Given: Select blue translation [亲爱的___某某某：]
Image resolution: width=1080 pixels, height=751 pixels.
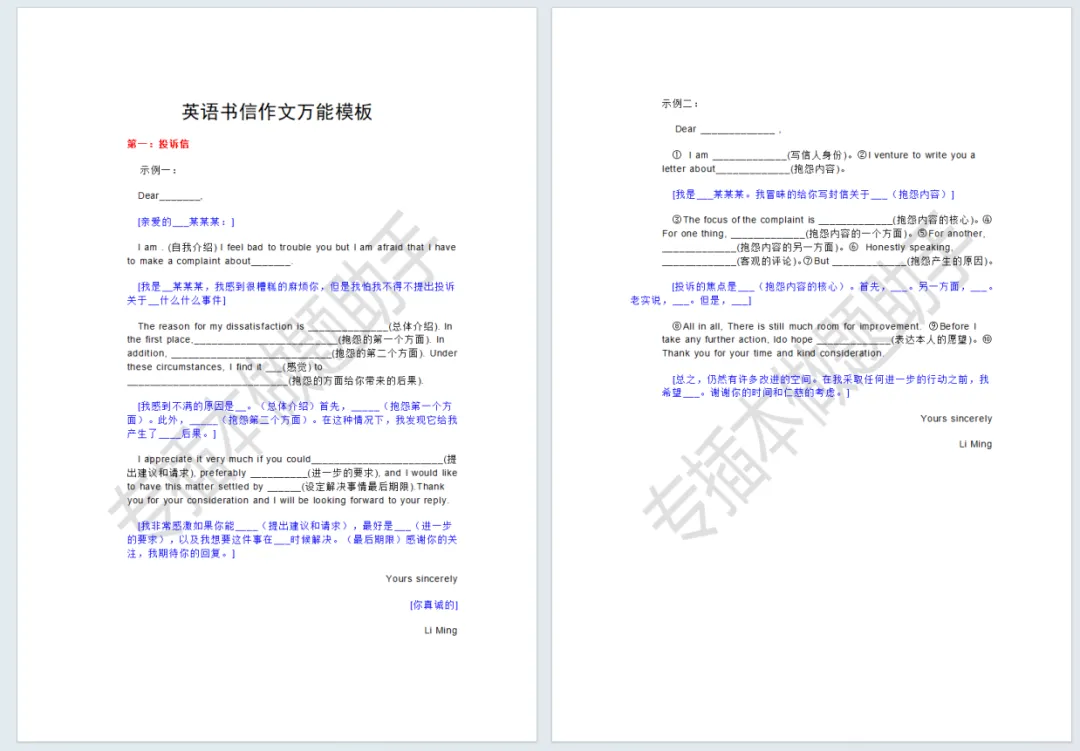Looking at the screenshot, I should pos(186,222).
